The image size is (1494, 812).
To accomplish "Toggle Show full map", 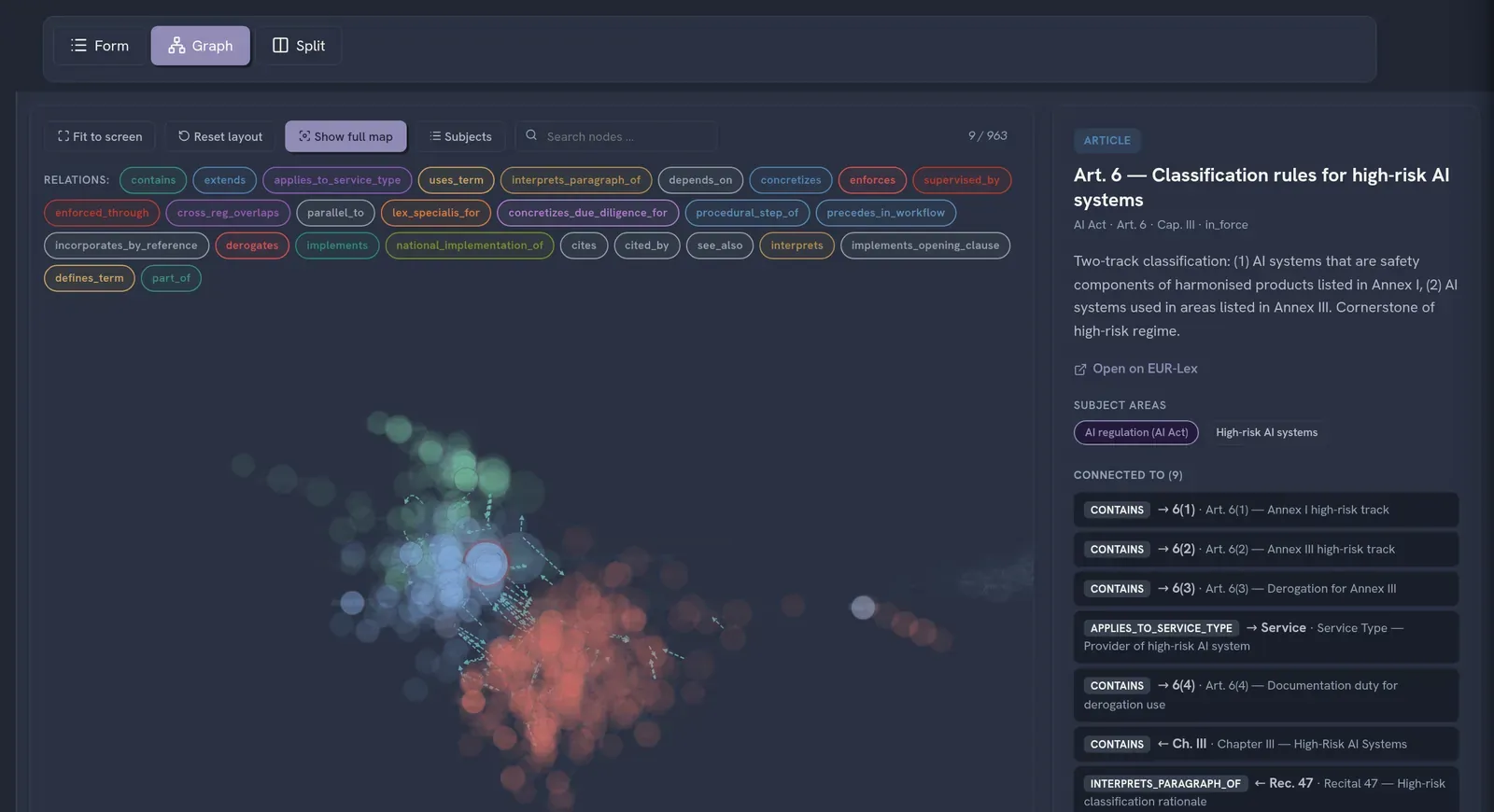I will point(345,136).
